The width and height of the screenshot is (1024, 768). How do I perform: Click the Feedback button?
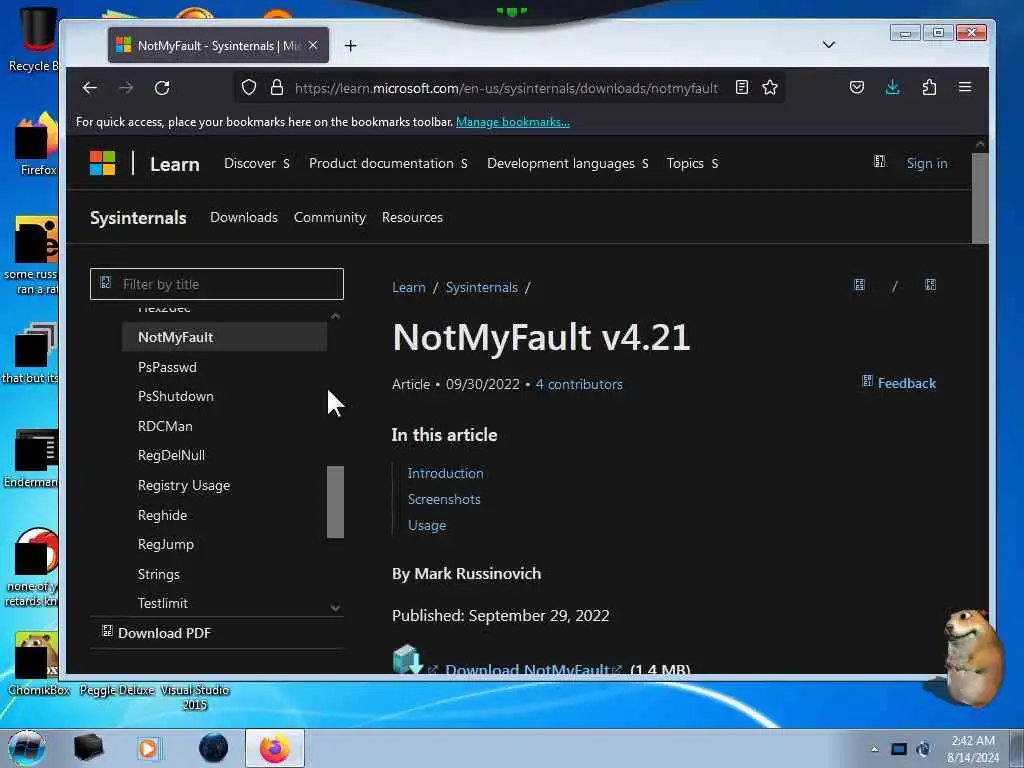point(899,383)
